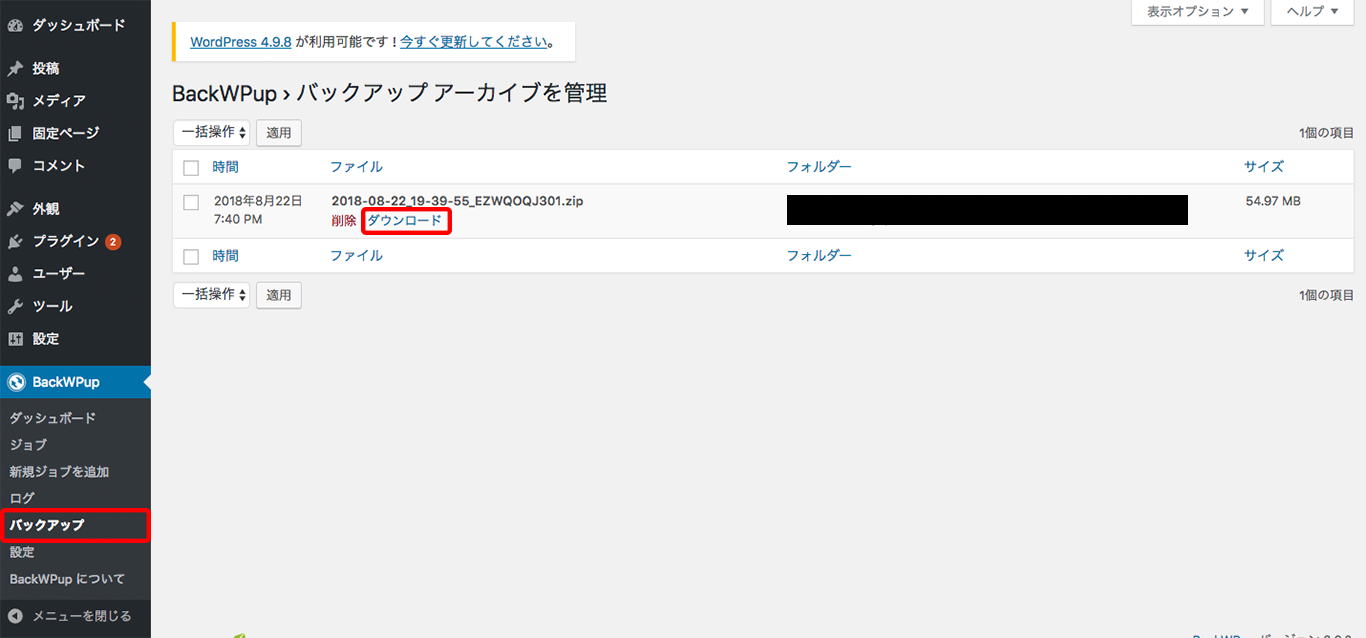Open Media via its sidebar icon

(15, 101)
